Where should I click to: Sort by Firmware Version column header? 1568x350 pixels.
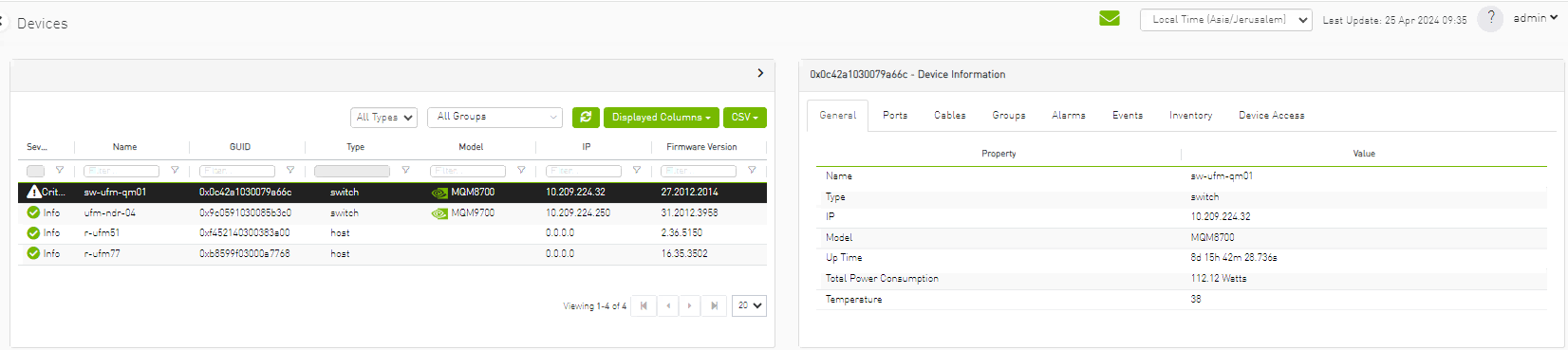[701, 147]
